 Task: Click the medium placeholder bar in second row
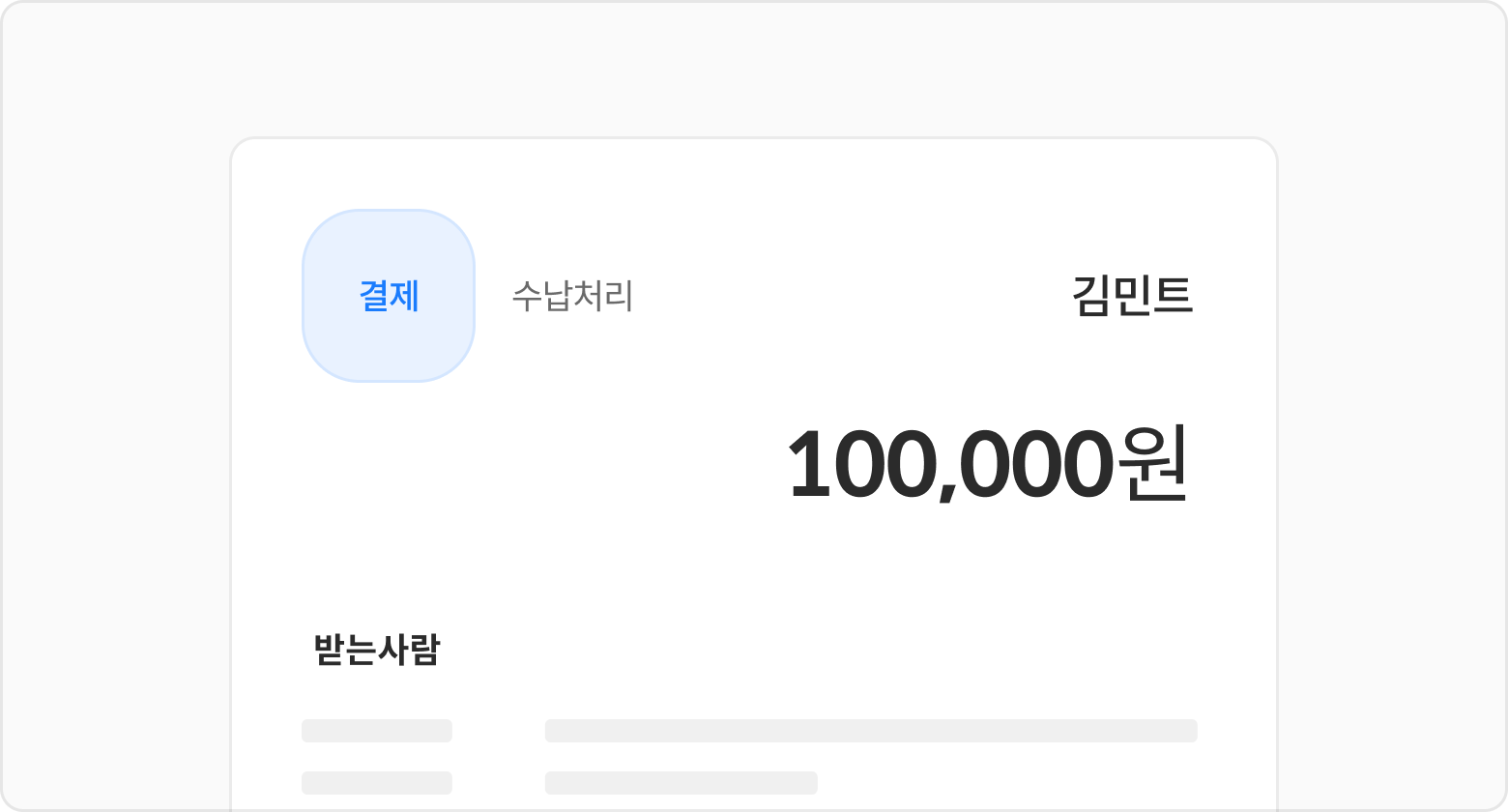pyautogui.click(x=681, y=783)
